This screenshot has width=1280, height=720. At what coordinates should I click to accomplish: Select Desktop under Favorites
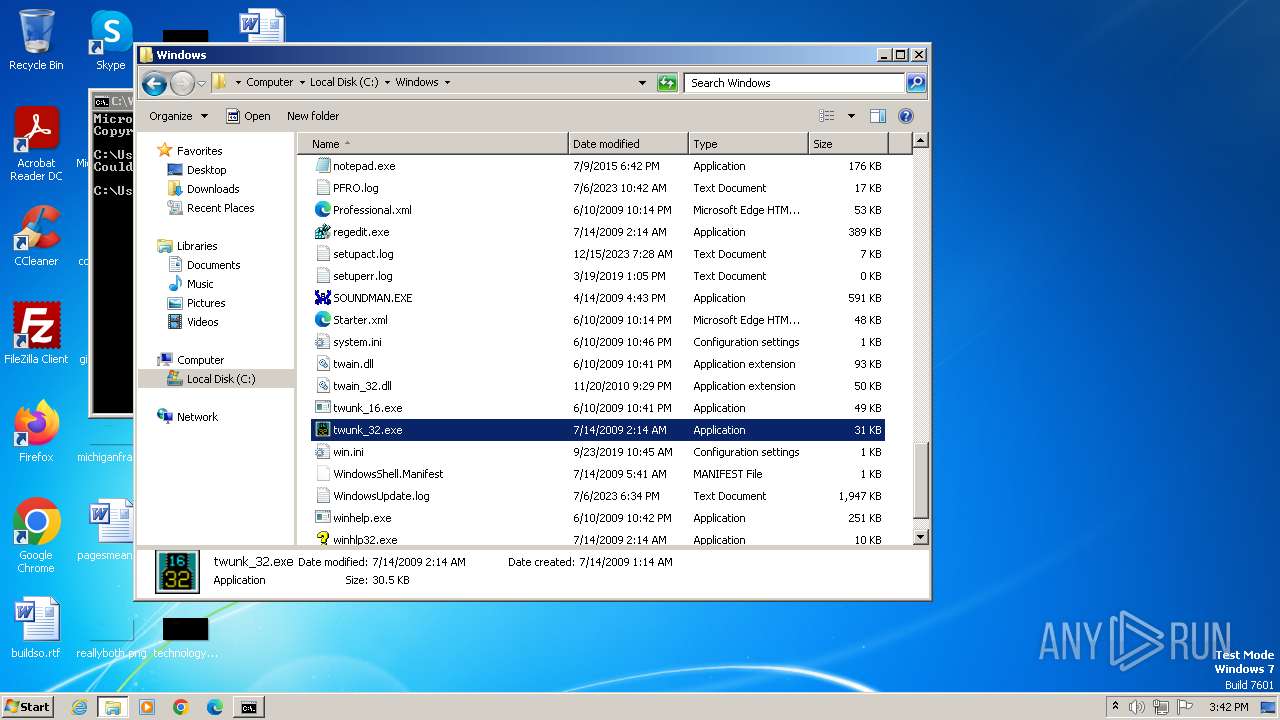tap(206, 170)
